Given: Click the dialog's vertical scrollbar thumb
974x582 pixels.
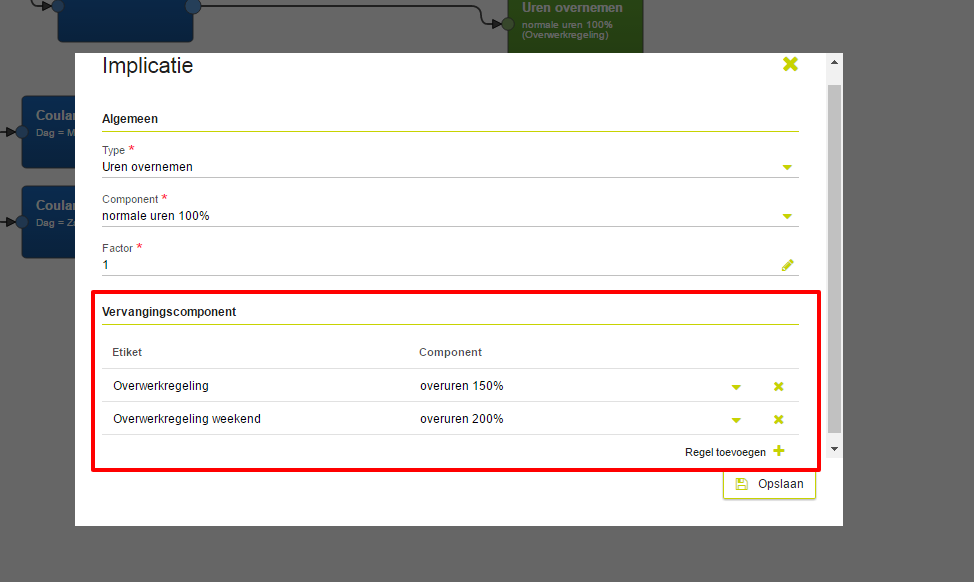Looking at the screenshot, I should [x=834, y=258].
